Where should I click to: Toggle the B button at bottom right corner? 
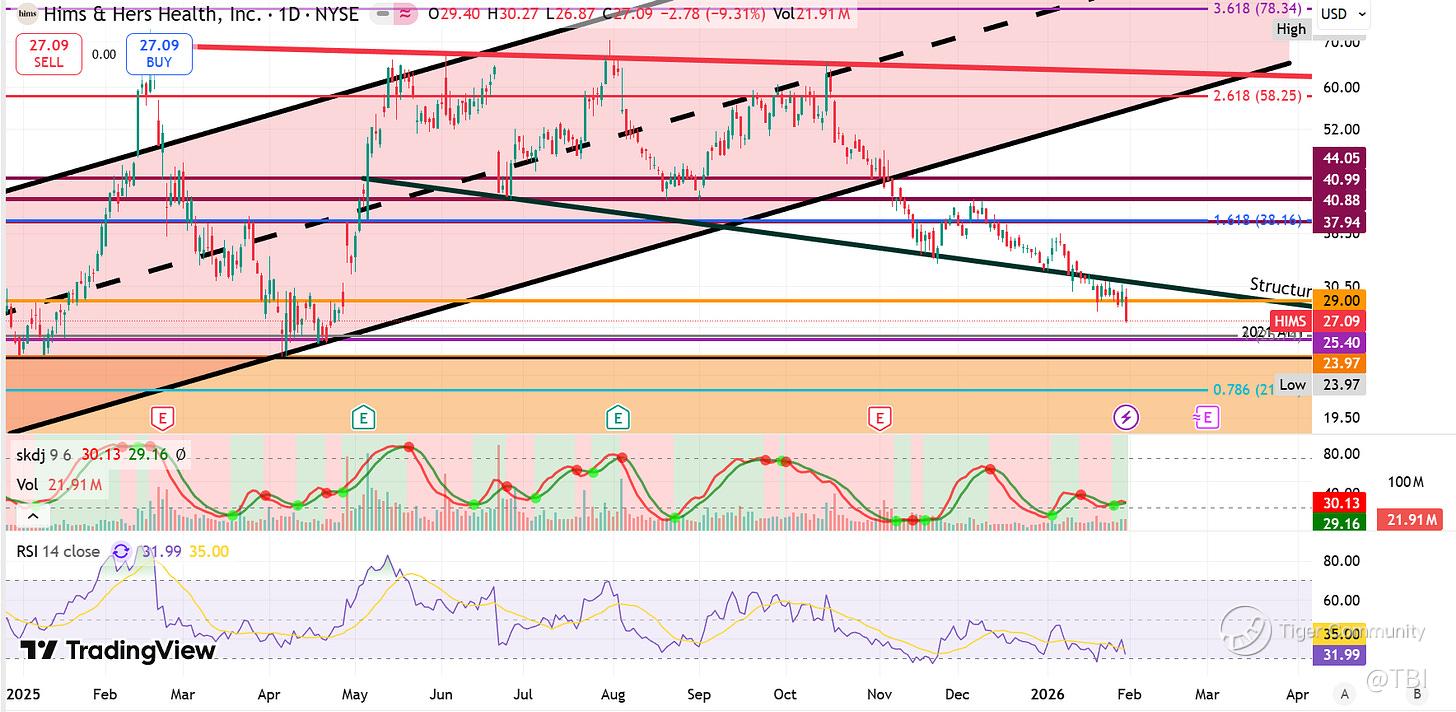tap(1418, 693)
